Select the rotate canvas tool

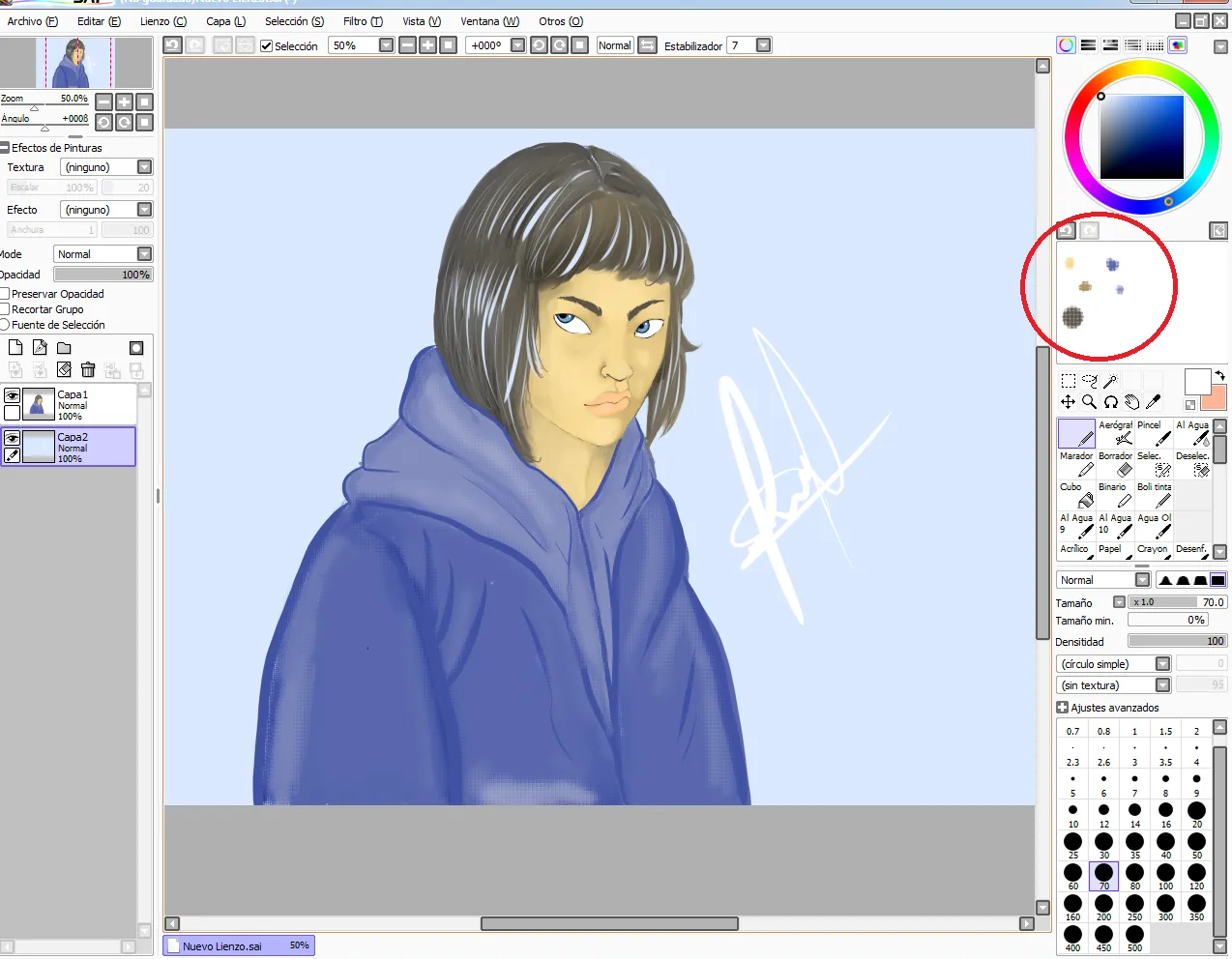1110,402
